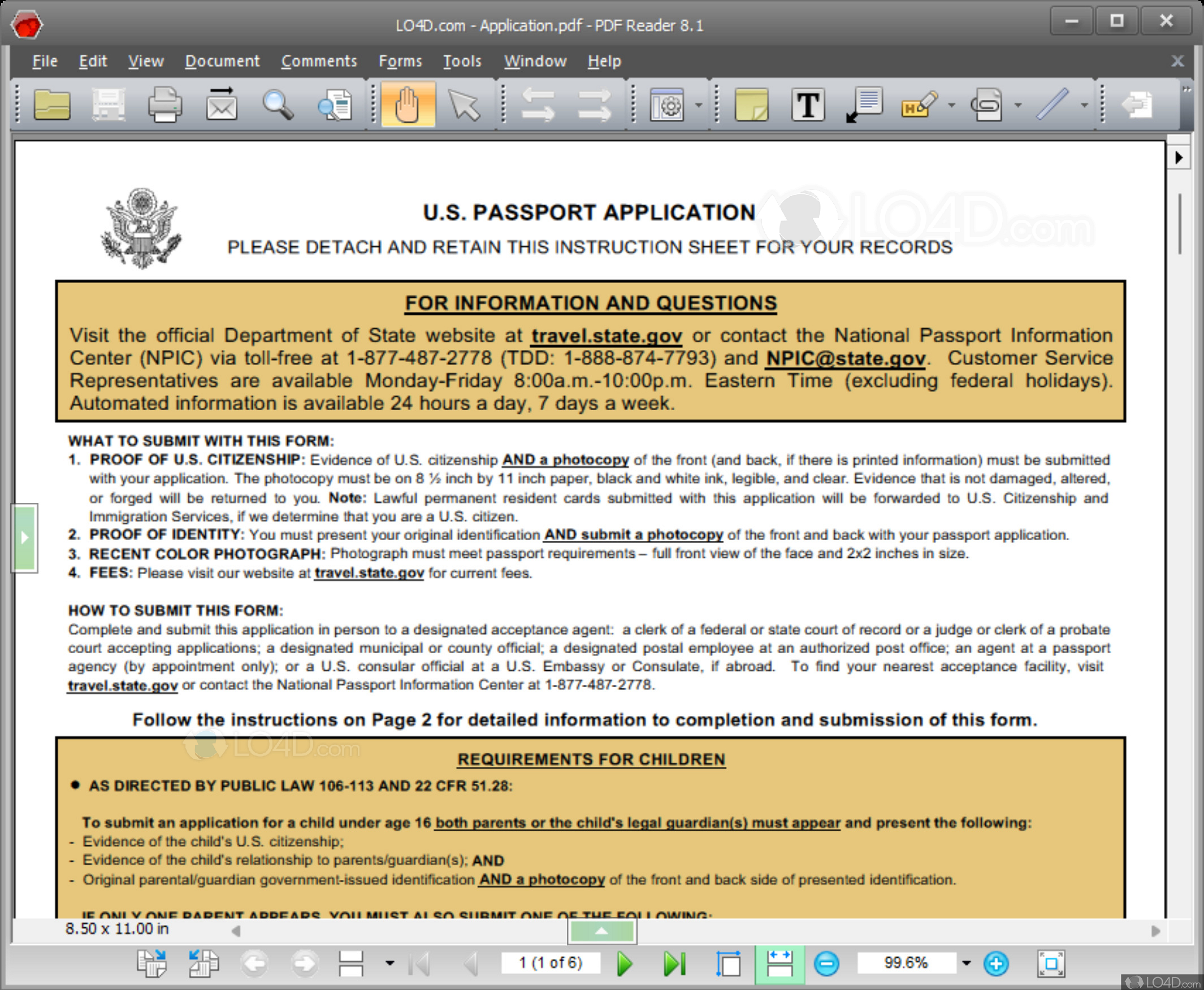The height and width of the screenshot is (990, 1204).
Task: Click the green Next Page arrow
Action: pos(625,963)
